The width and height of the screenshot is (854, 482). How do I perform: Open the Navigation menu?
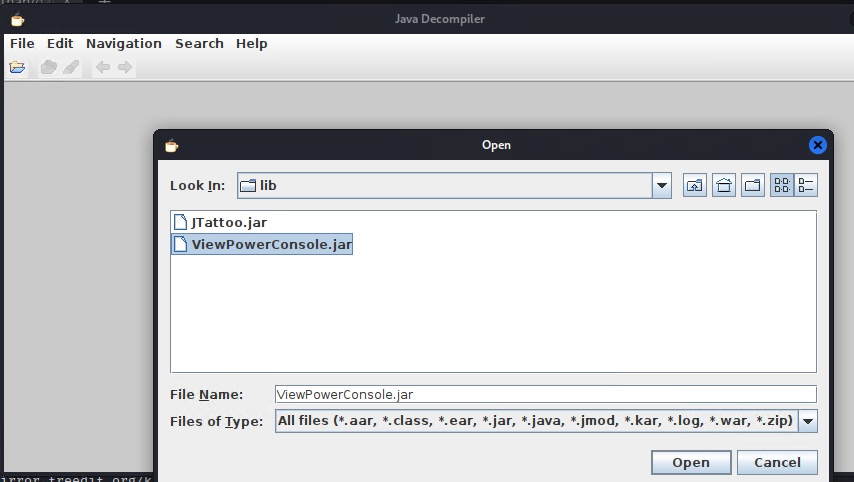tap(123, 44)
